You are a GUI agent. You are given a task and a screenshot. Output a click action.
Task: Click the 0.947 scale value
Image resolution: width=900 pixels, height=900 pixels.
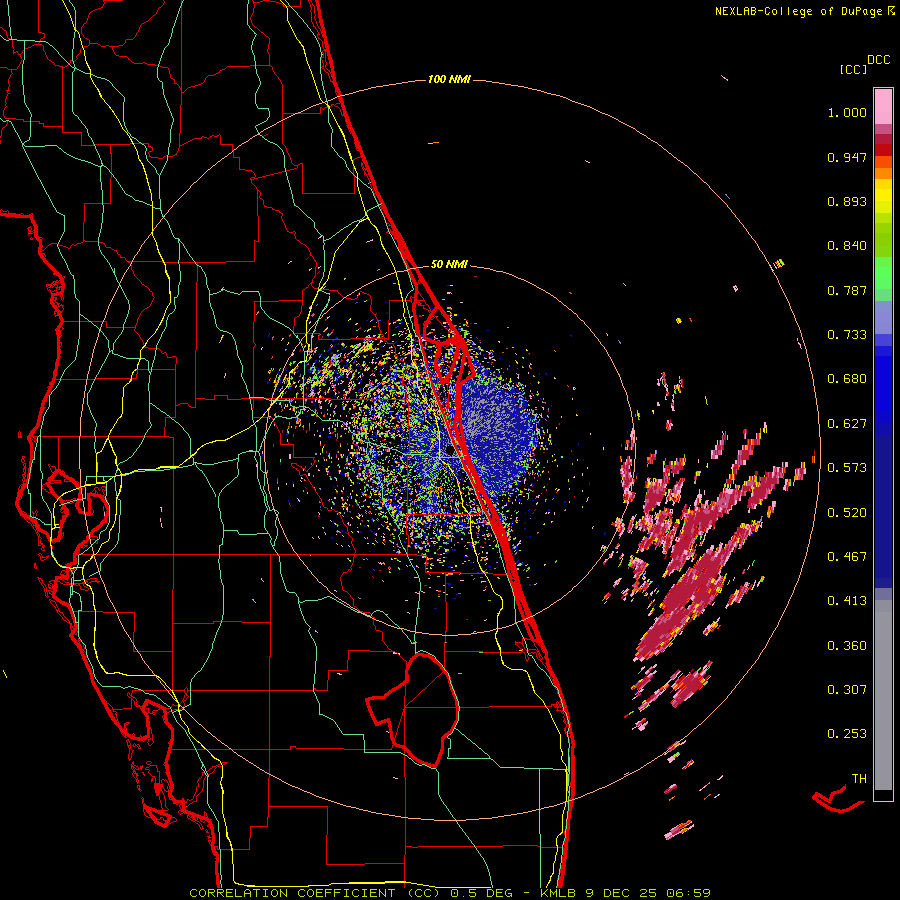click(x=847, y=157)
